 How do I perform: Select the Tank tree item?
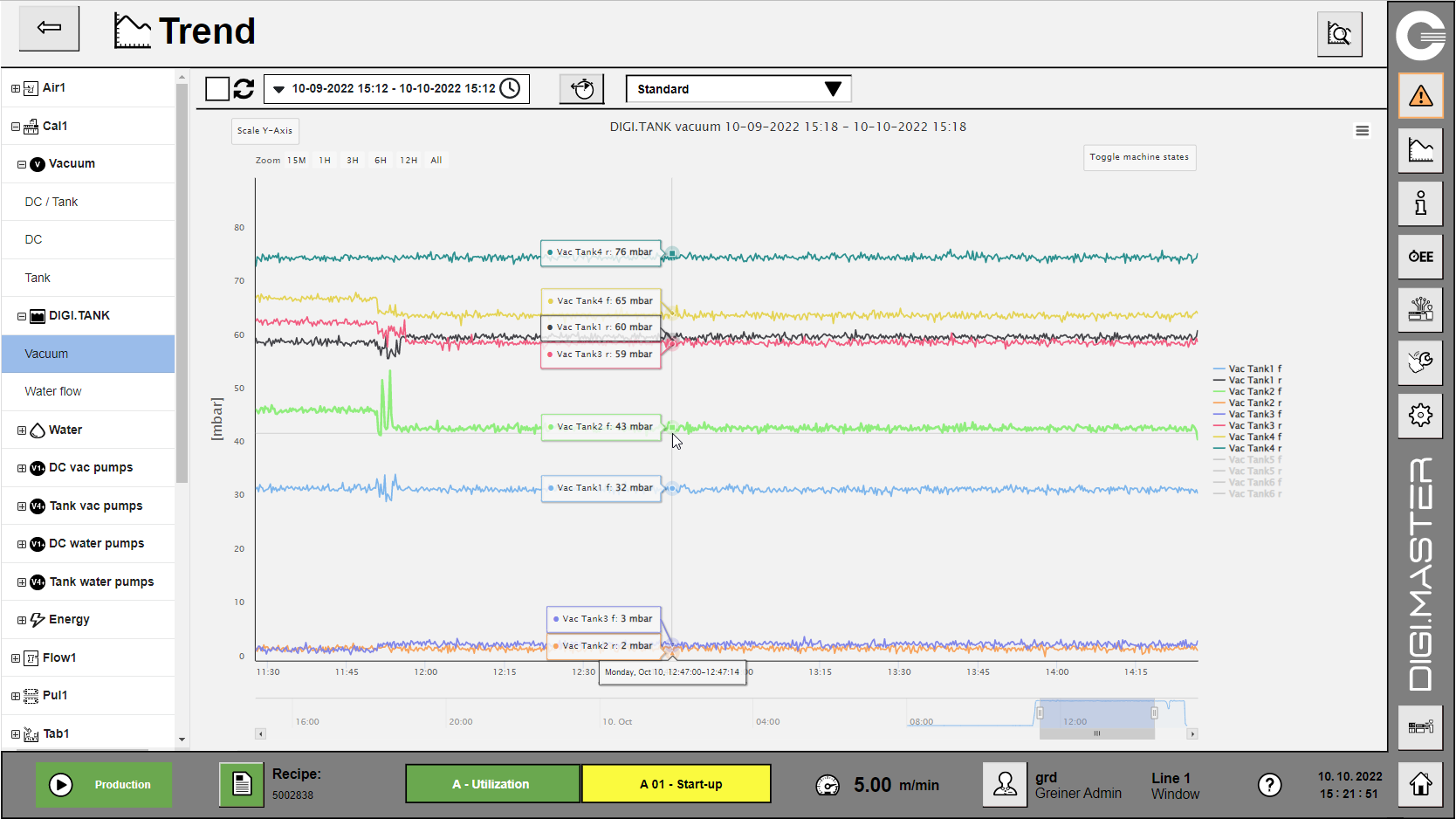88,278
